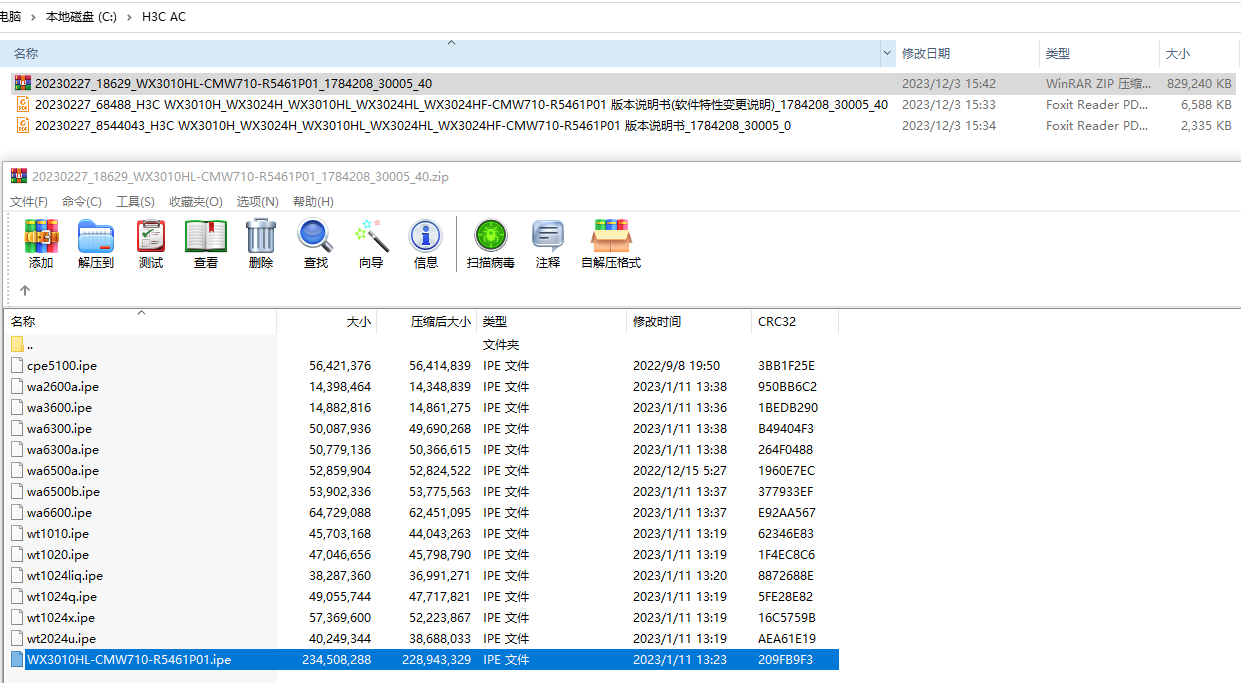Image resolution: width=1241 pixels, height=683 pixels.
Task: Sort archive files by CRC32 column header
Action: click(x=777, y=321)
